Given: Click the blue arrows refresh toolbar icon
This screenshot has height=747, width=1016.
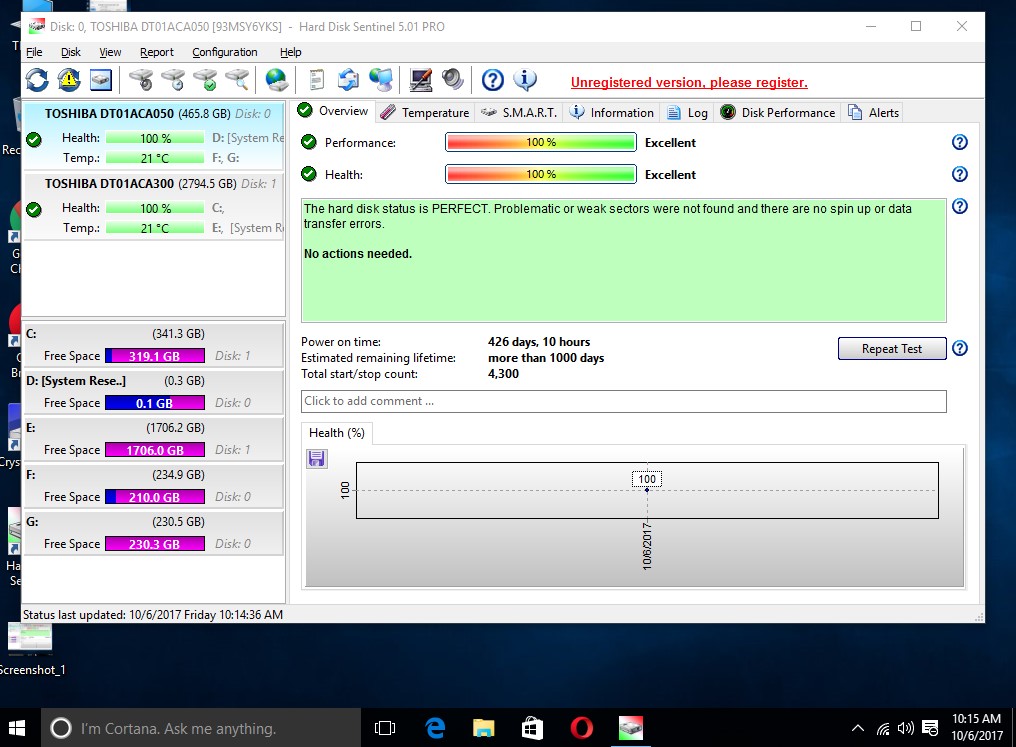Looking at the screenshot, I should pyautogui.click(x=37, y=80).
